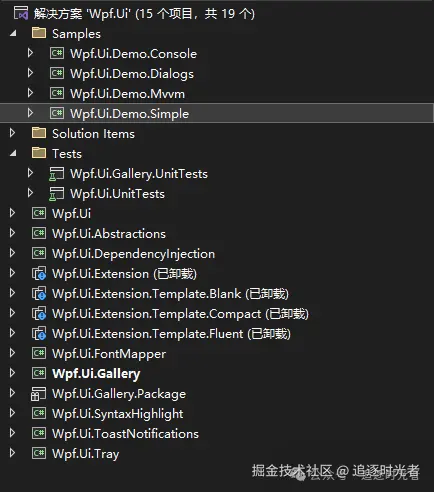
Task: Expand the Wpf.Ui.SyntaxHighlight arrow
Action: [12, 413]
